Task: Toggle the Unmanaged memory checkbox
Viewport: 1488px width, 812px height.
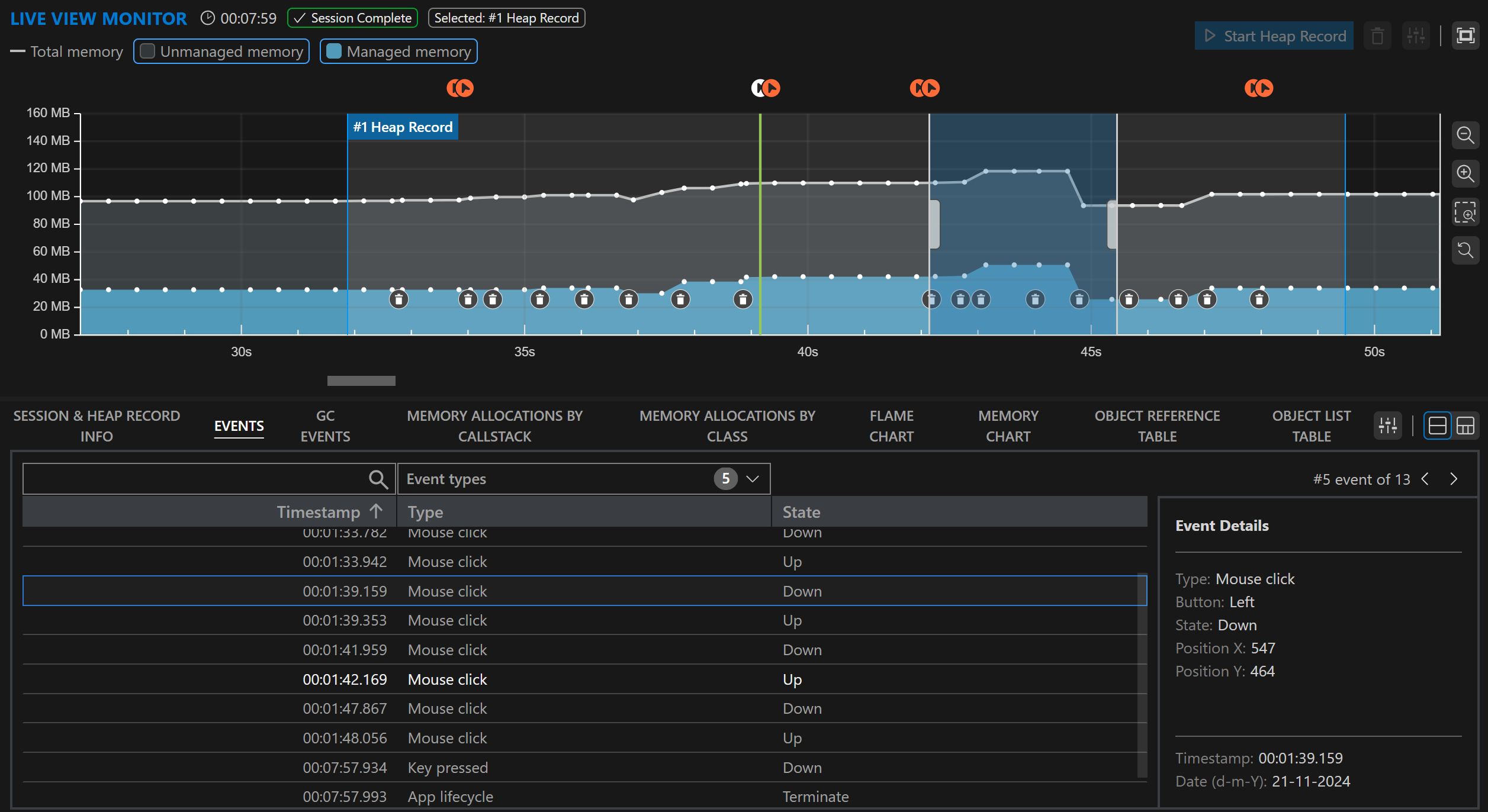Action: point(148,51)
